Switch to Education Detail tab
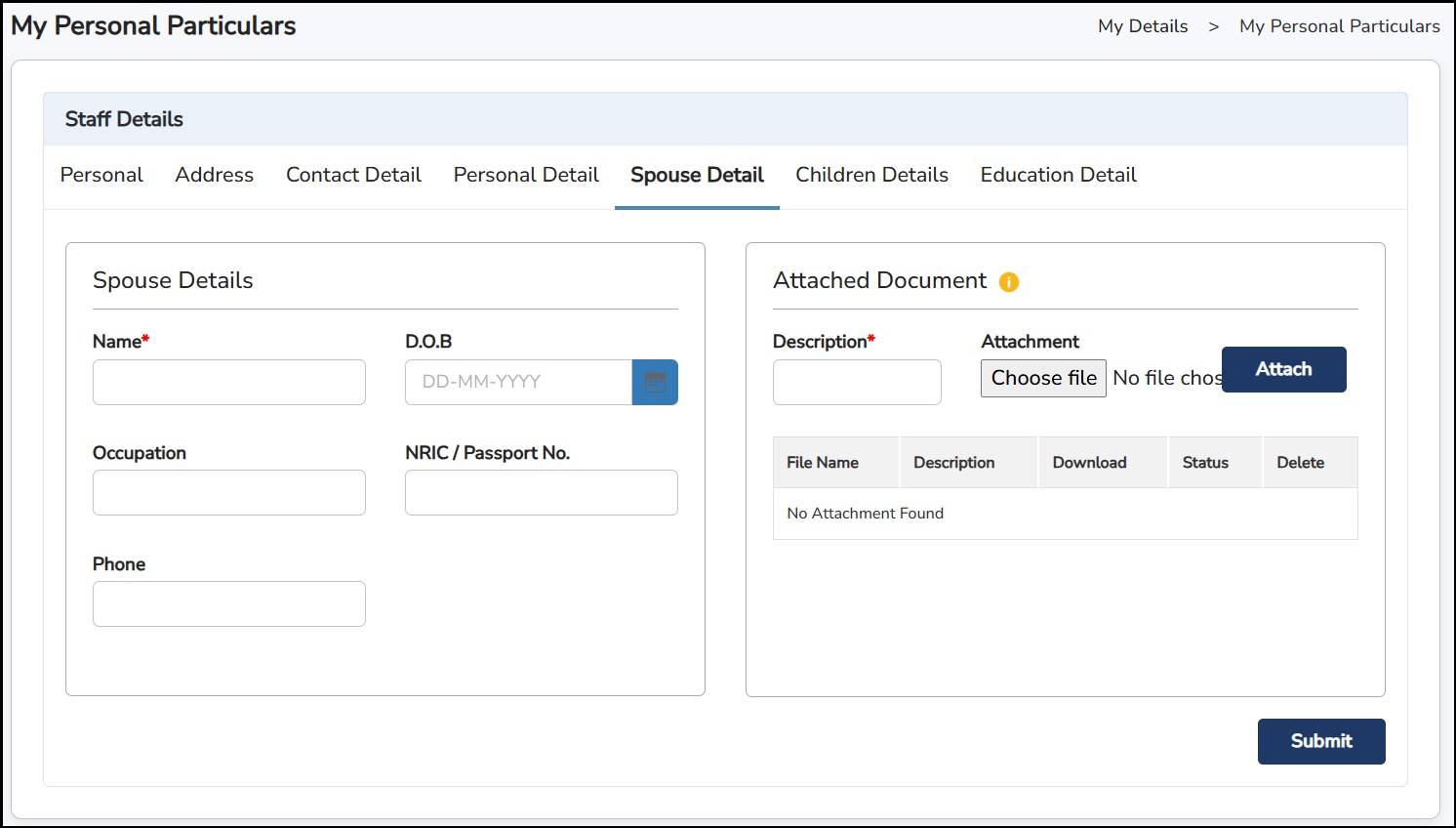 (1058, 175)
